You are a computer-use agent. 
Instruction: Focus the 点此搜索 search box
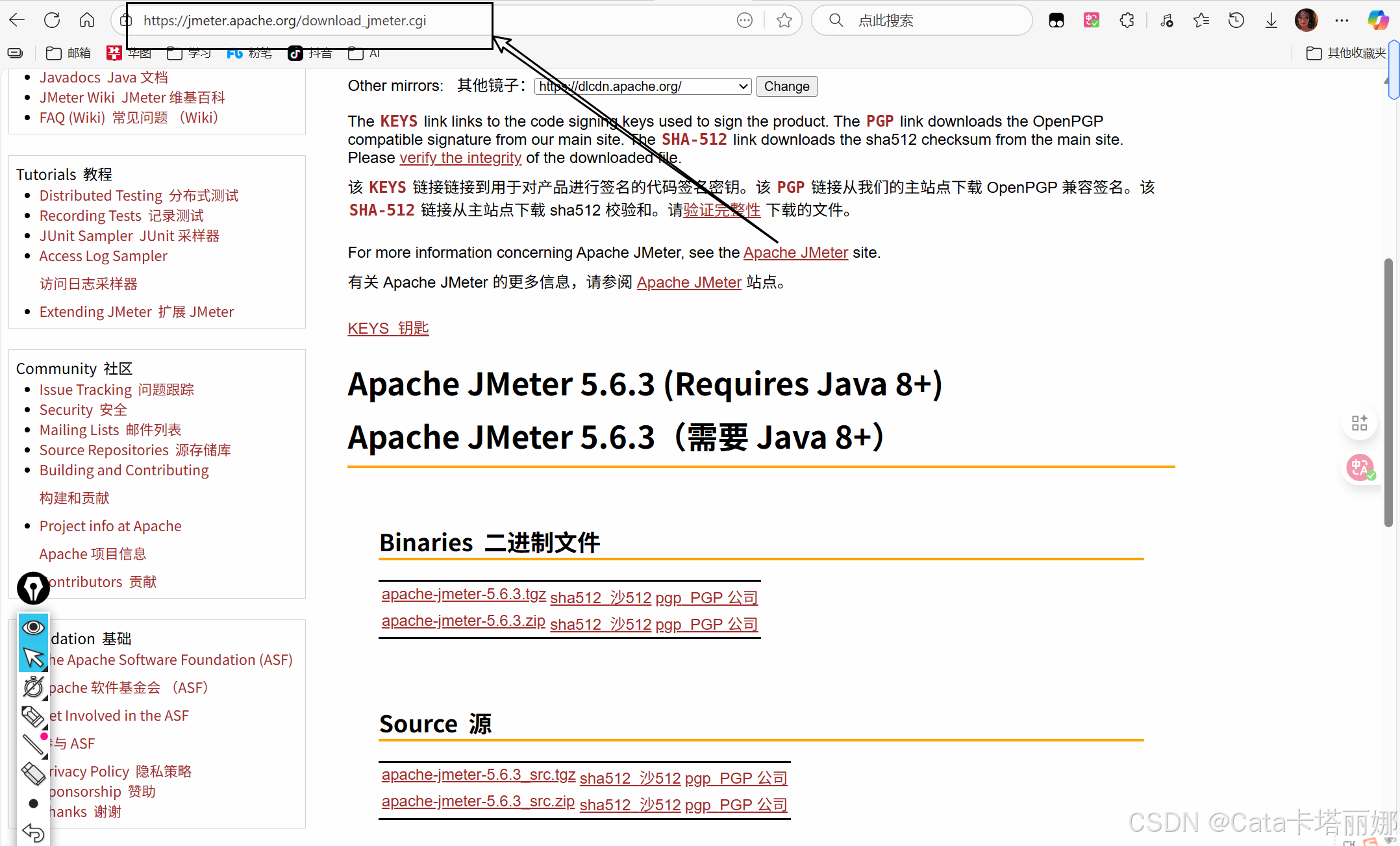point(922,20)
